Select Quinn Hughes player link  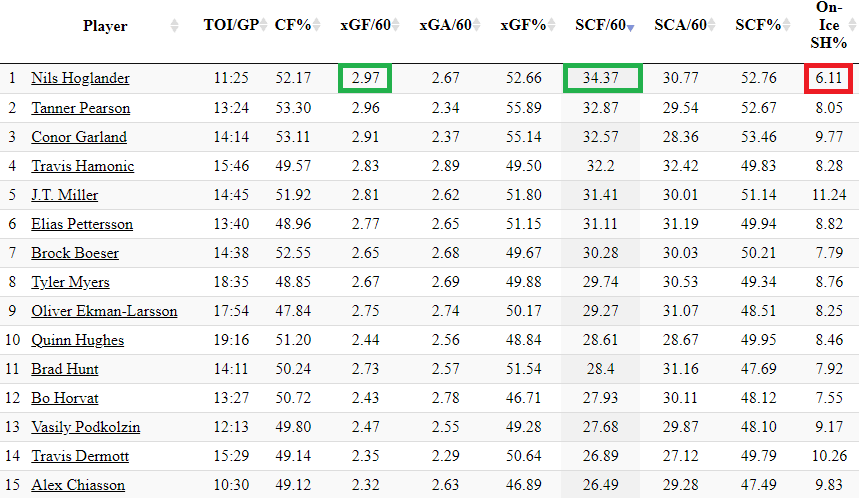pos(77,340)
